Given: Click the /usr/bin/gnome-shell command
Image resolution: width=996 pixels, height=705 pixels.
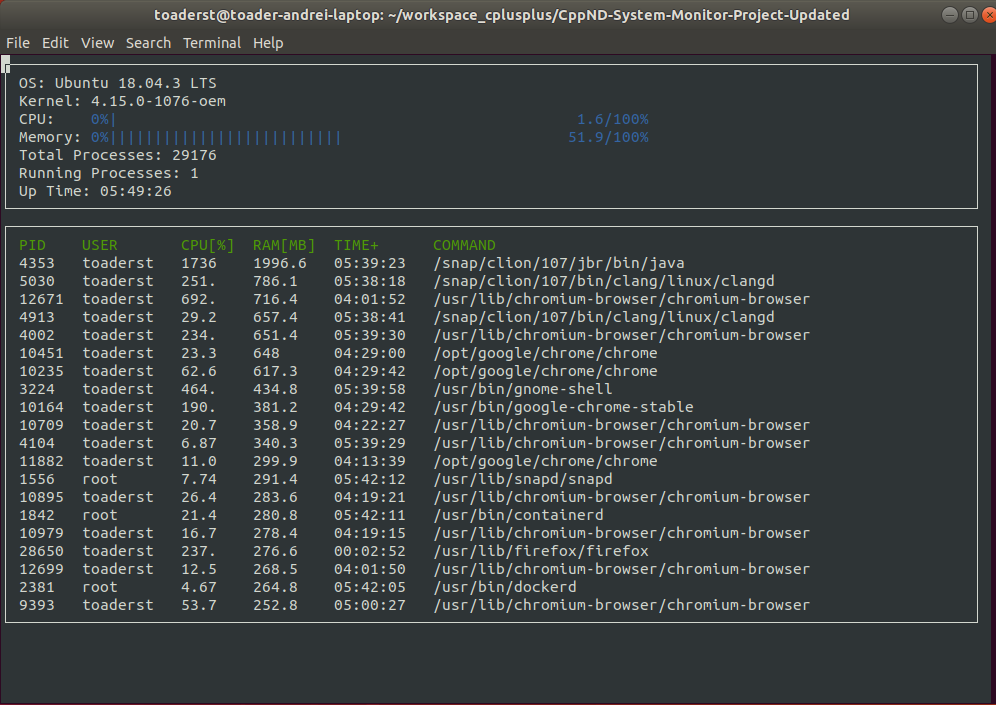Looking at the screenshot, I should tap(523, 389).
